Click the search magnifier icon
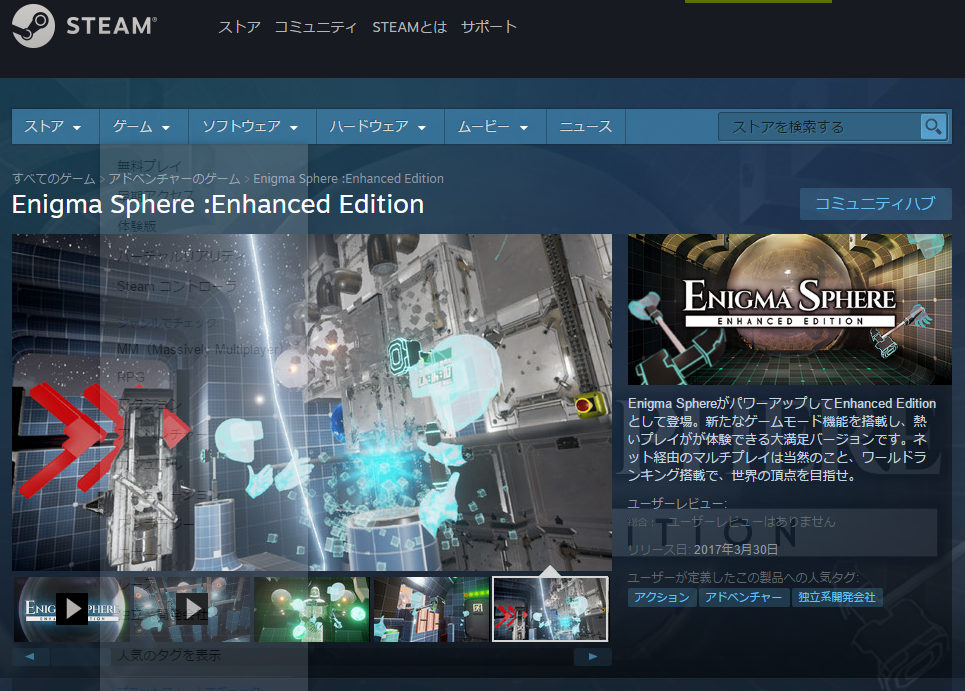This screenshot has height=691, width=965. click(x=933, y=127)
